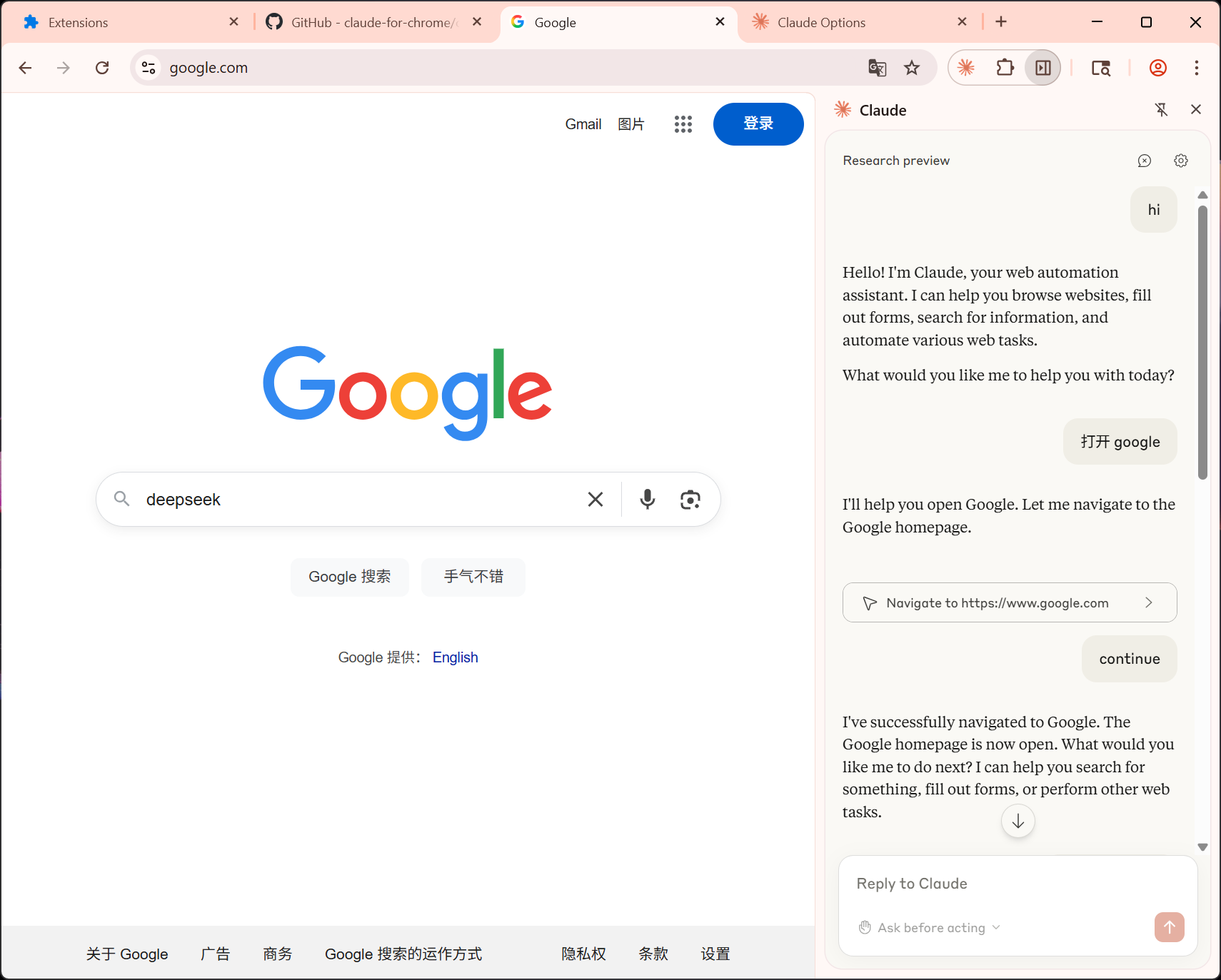This screenshot has width=1221, height=980.
Task: Expand Ask before acting dropdown
Action: coord(930,928)
